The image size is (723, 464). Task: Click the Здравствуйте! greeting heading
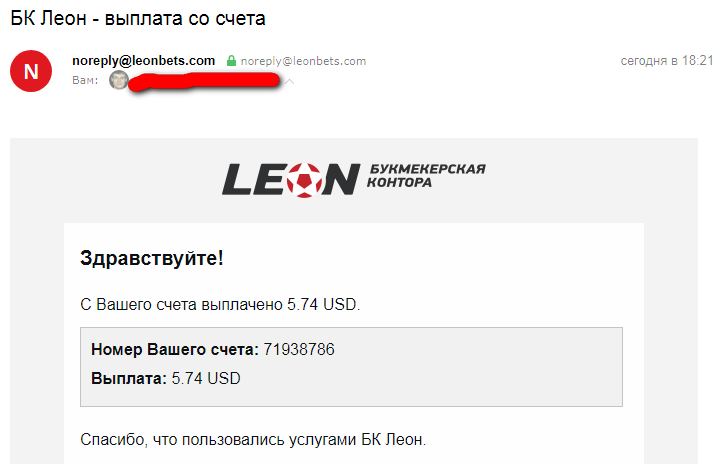[152, 258]
